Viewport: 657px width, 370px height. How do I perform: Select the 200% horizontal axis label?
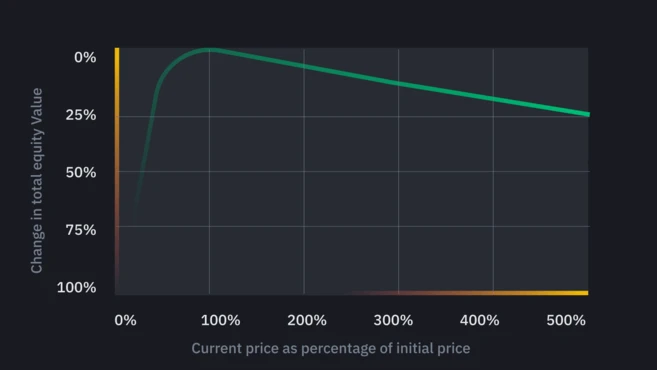point(307,321)
